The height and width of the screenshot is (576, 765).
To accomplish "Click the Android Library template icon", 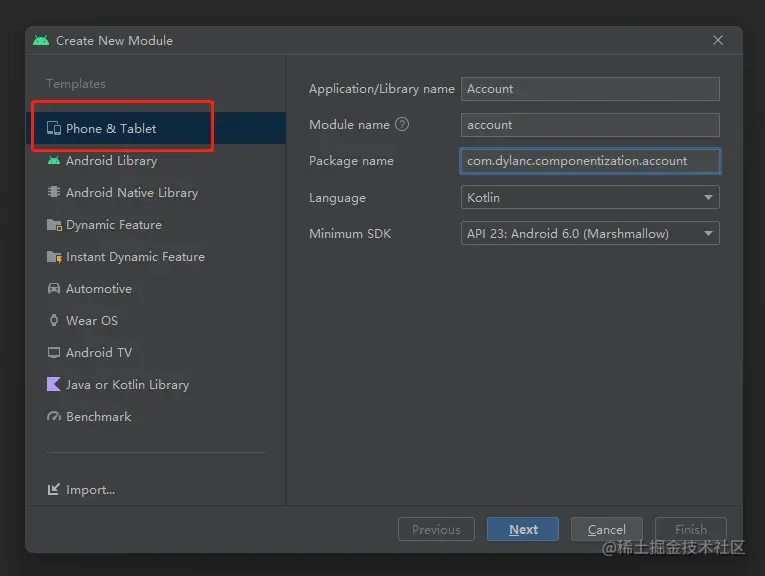I will [x=54, y=161].
